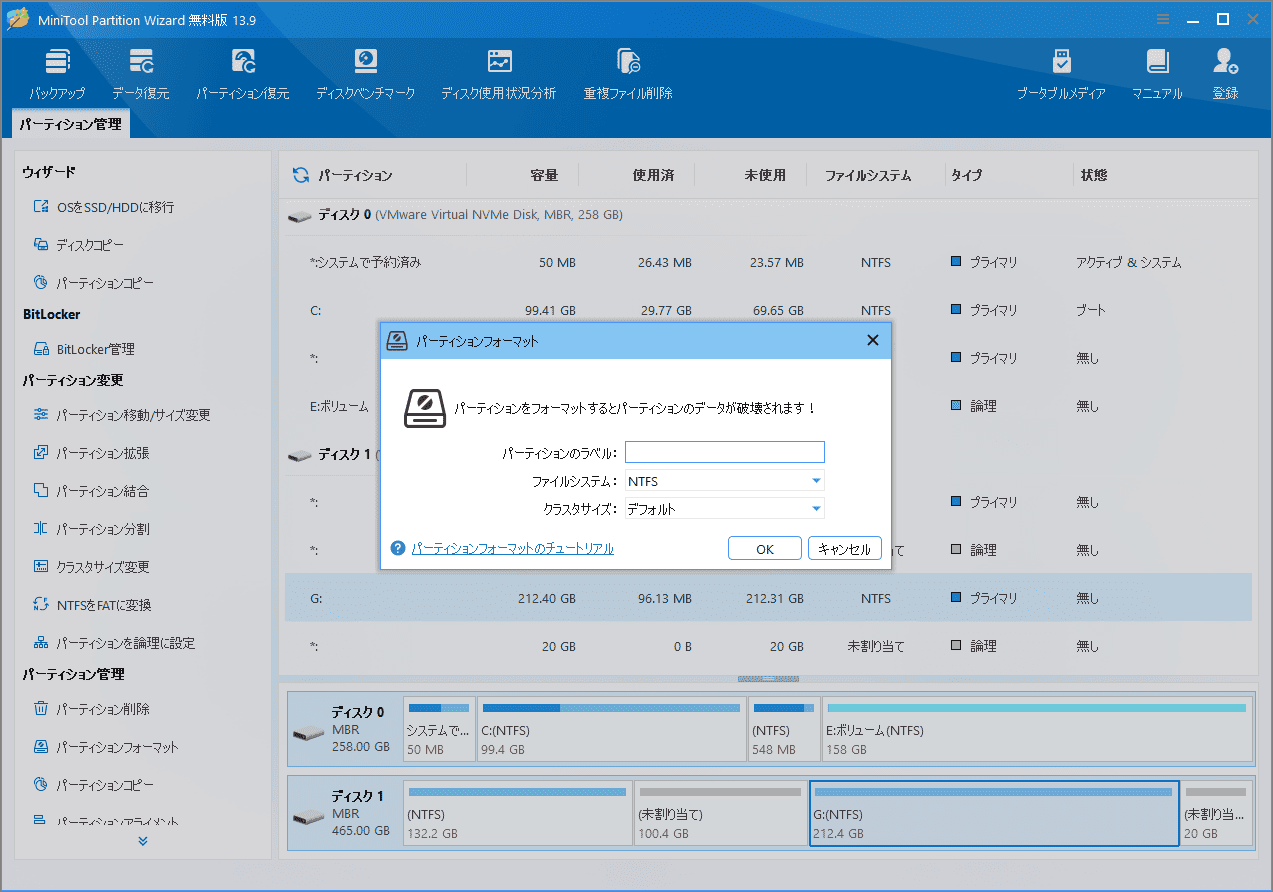Select 548 MB (NTFS) block on ディスク 0
1273x892 pixels.
click(x=784, y=729)
